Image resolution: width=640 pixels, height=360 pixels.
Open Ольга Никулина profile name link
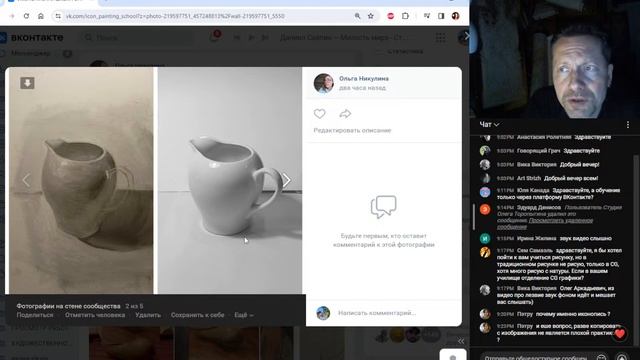click(364, 78)
